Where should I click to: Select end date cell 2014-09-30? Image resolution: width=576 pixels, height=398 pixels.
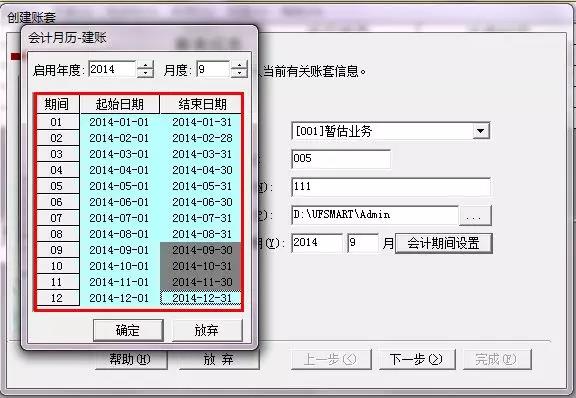201,250
